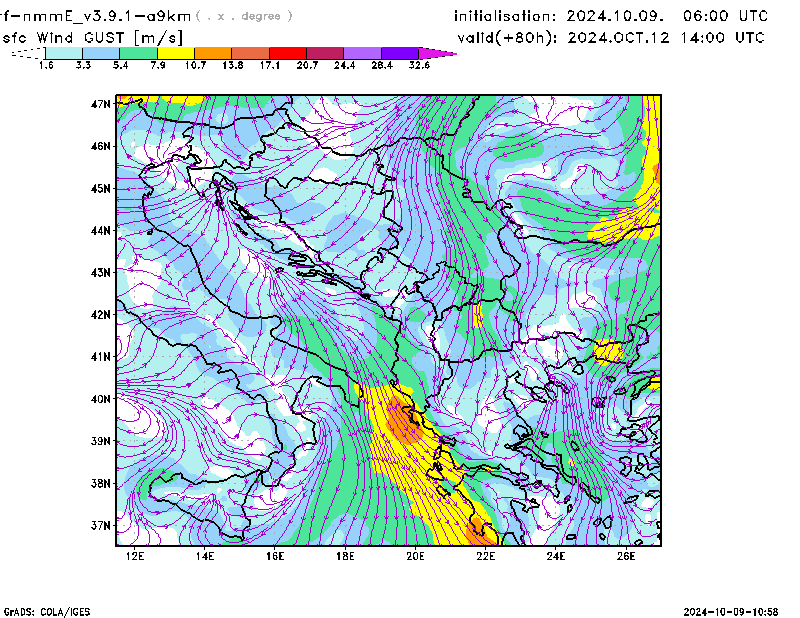Click the 14E longitude label
The width and height of the screenshot is (800, 618).
tap(205, 556)
